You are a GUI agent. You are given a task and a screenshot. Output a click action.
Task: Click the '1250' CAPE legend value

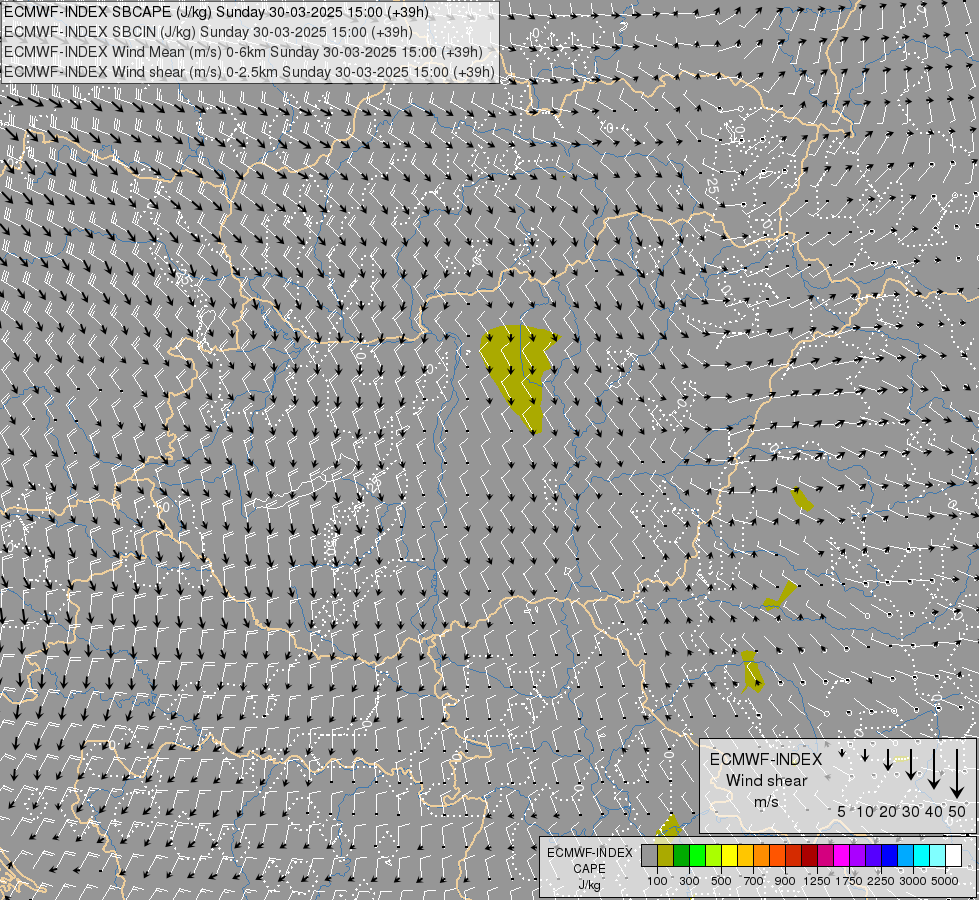tap(817, 881)
